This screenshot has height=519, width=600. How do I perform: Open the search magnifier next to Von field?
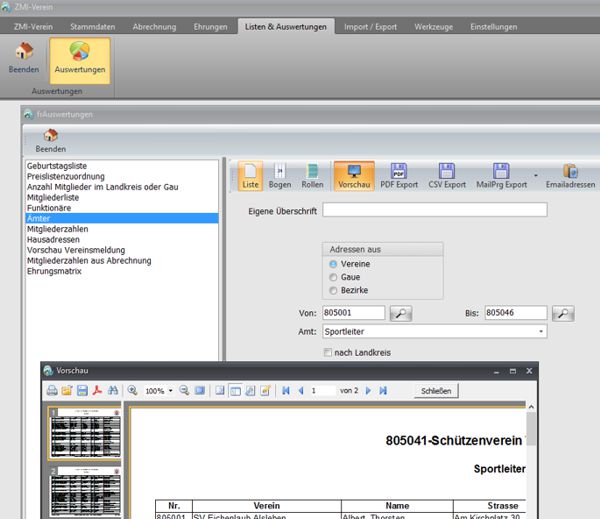click(x=401, y=313)
